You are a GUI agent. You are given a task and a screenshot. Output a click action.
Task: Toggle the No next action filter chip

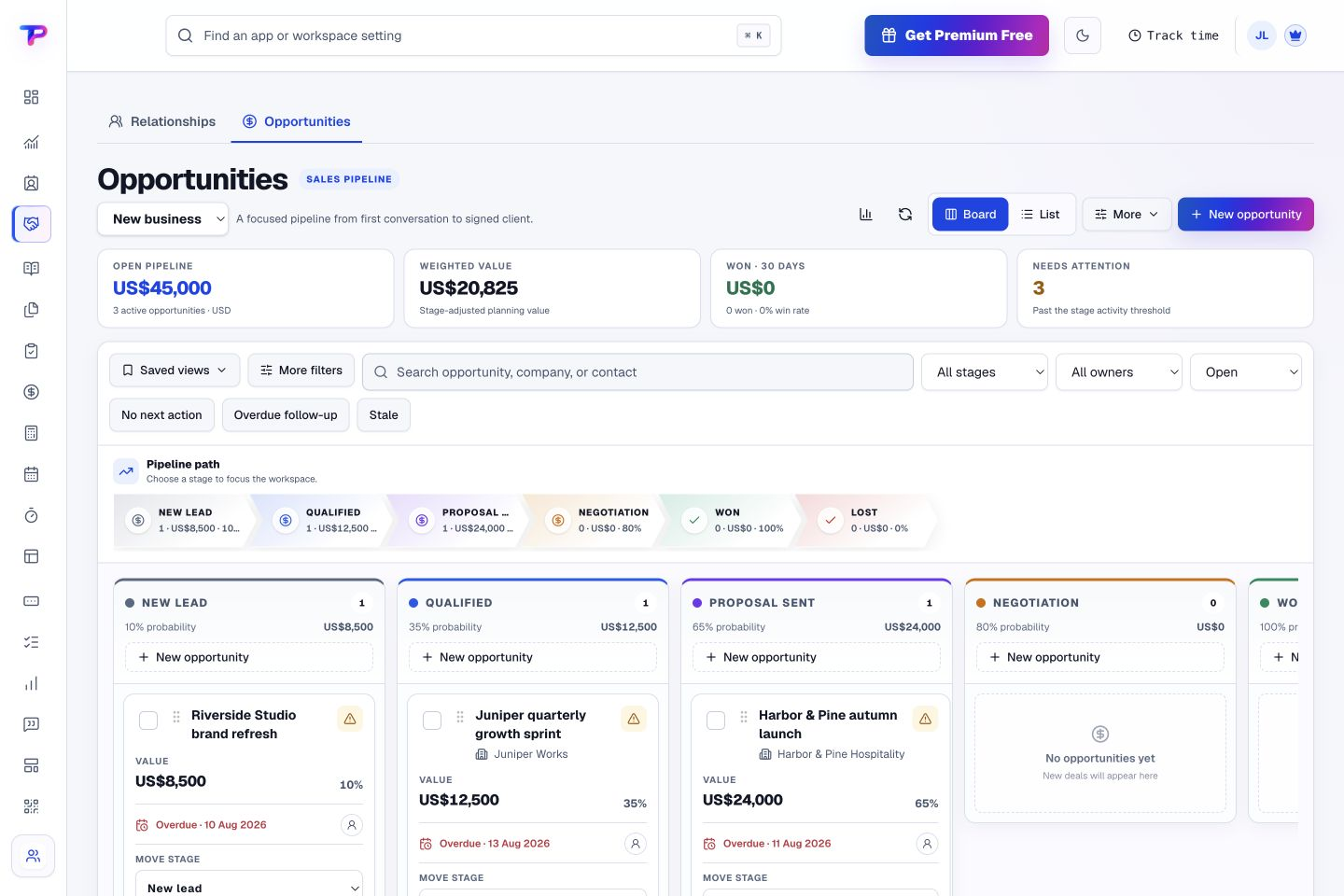pos(161,415)
